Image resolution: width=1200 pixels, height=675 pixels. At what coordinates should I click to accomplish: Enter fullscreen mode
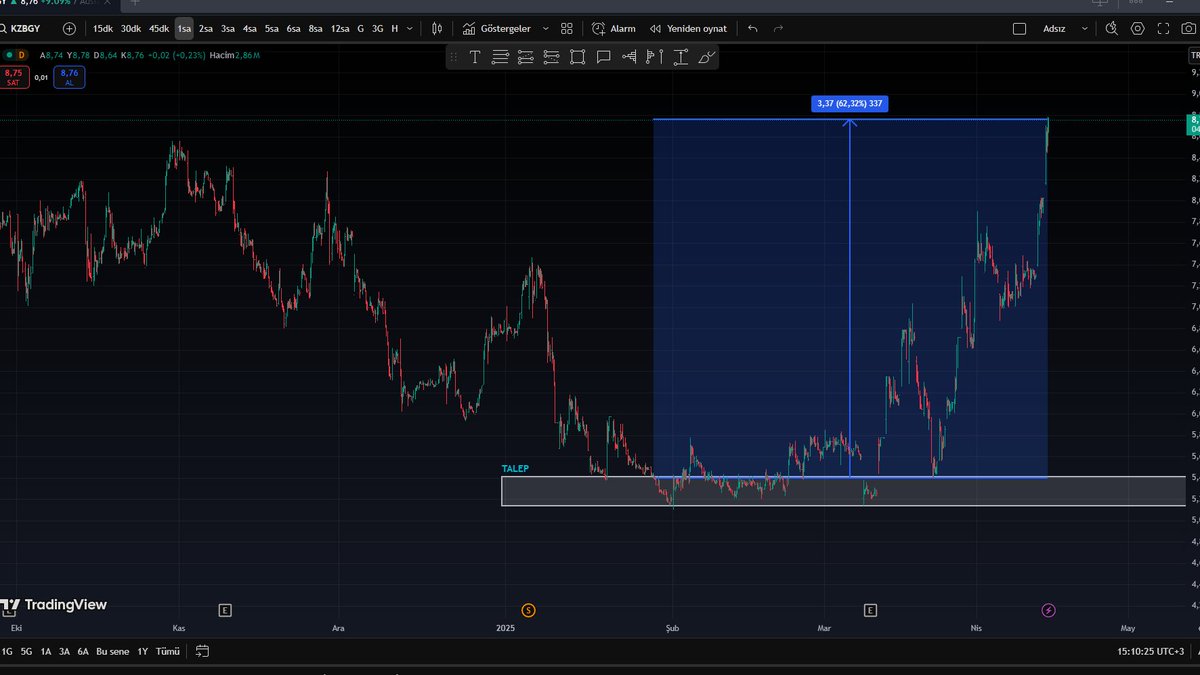1163,29
